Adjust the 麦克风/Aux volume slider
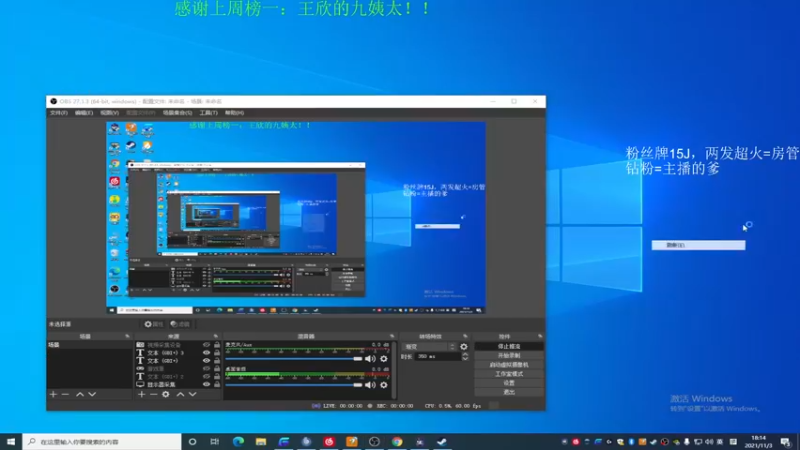Screen dimensions: 800x450 [294, 359]
